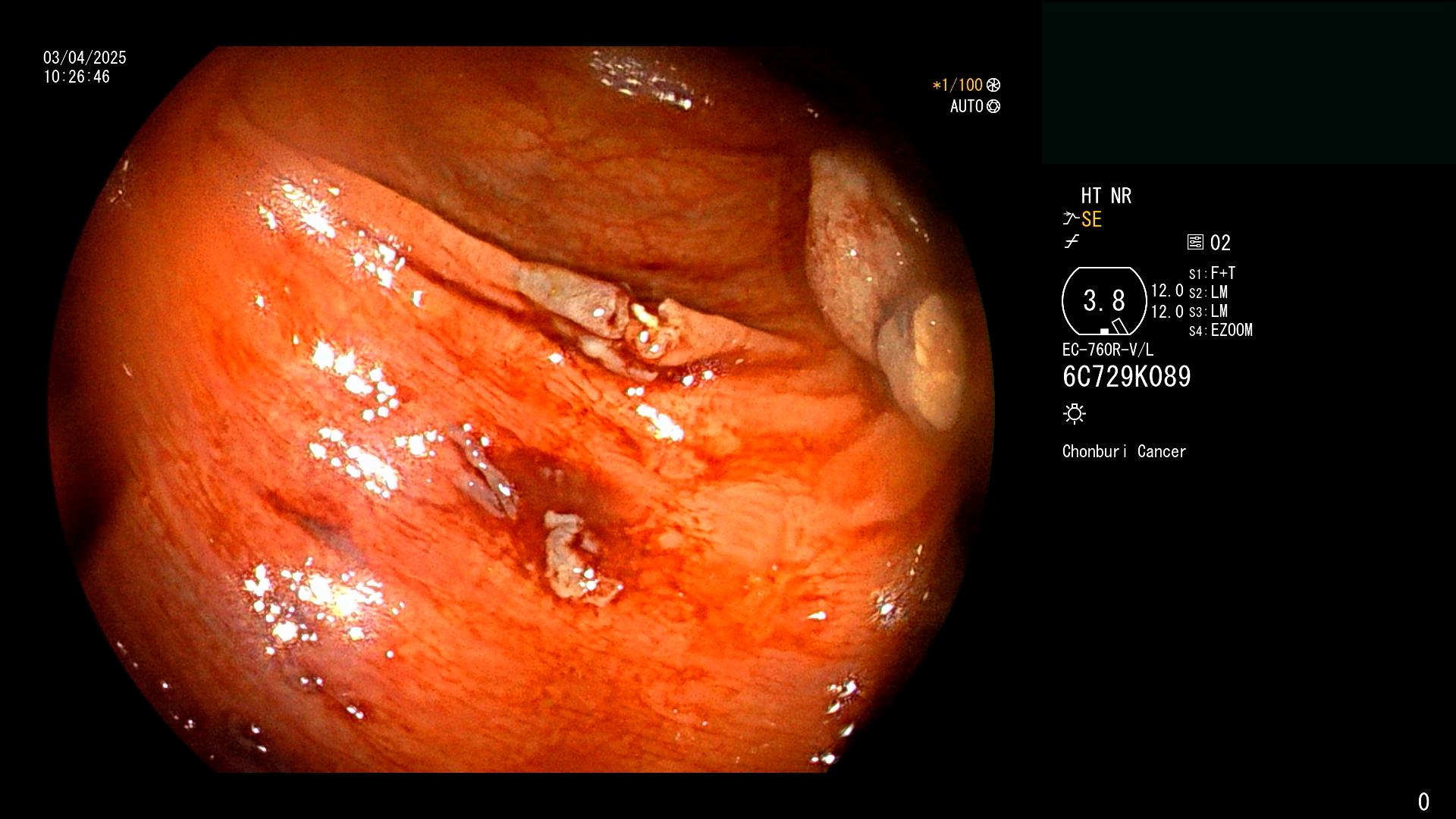Click the iris icon beside AUTO
Screen dimensions: 1456x819
click(993, 106)
